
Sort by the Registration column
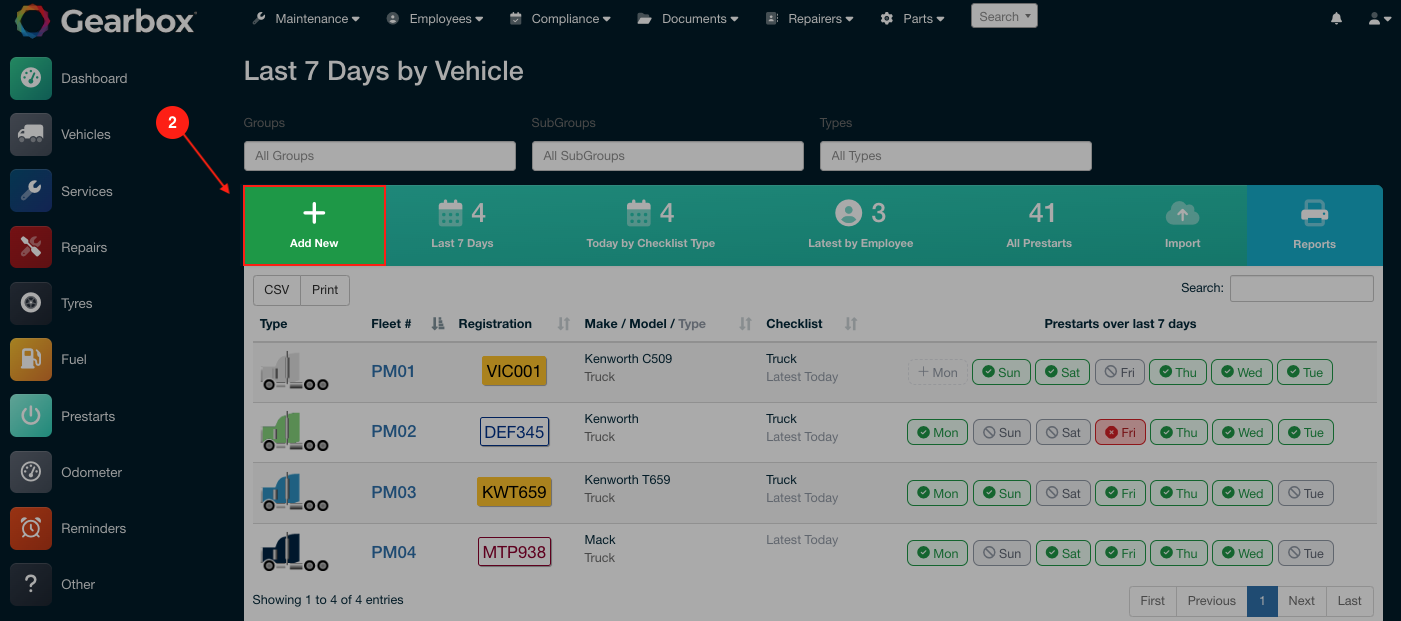(495, 323)
